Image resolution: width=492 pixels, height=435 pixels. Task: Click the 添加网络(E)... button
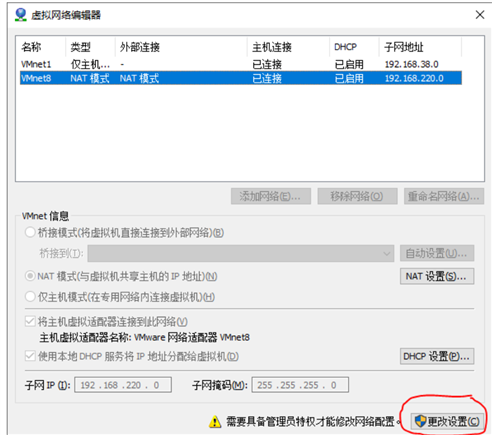tap(271, 196)
